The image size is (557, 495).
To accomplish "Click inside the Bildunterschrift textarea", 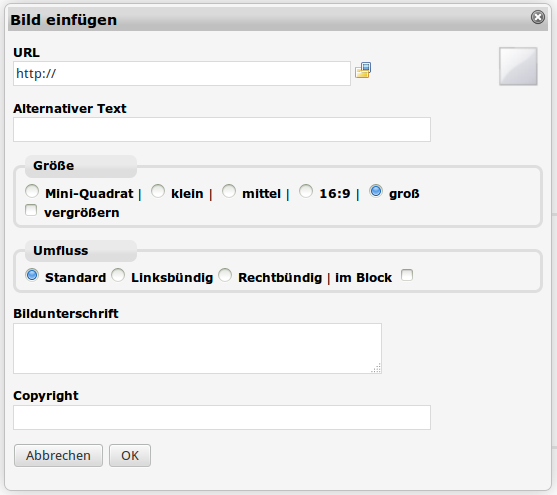I will pos(198,348).
